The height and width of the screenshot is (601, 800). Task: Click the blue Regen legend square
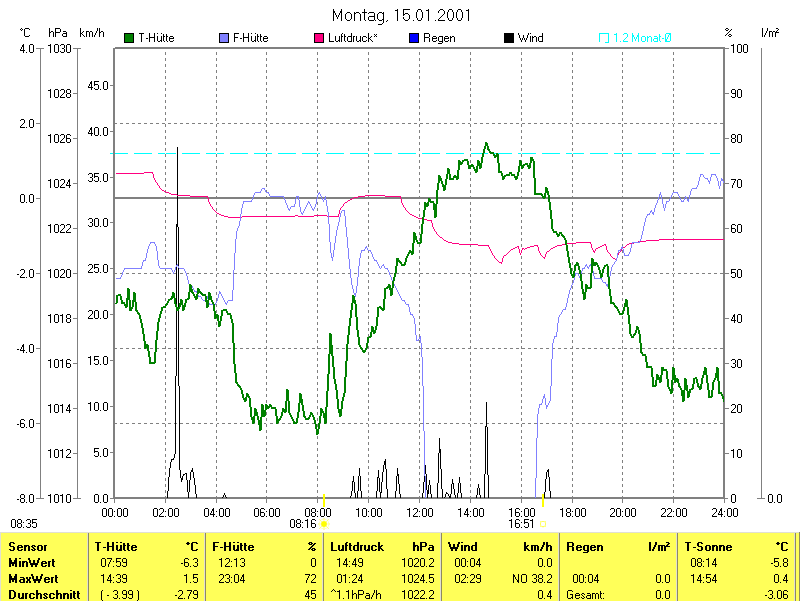[x=414, y=38]
